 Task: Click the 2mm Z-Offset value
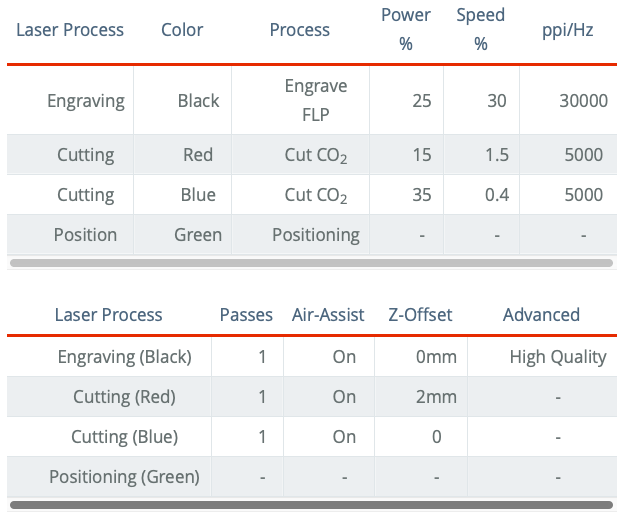click(436, 397)
